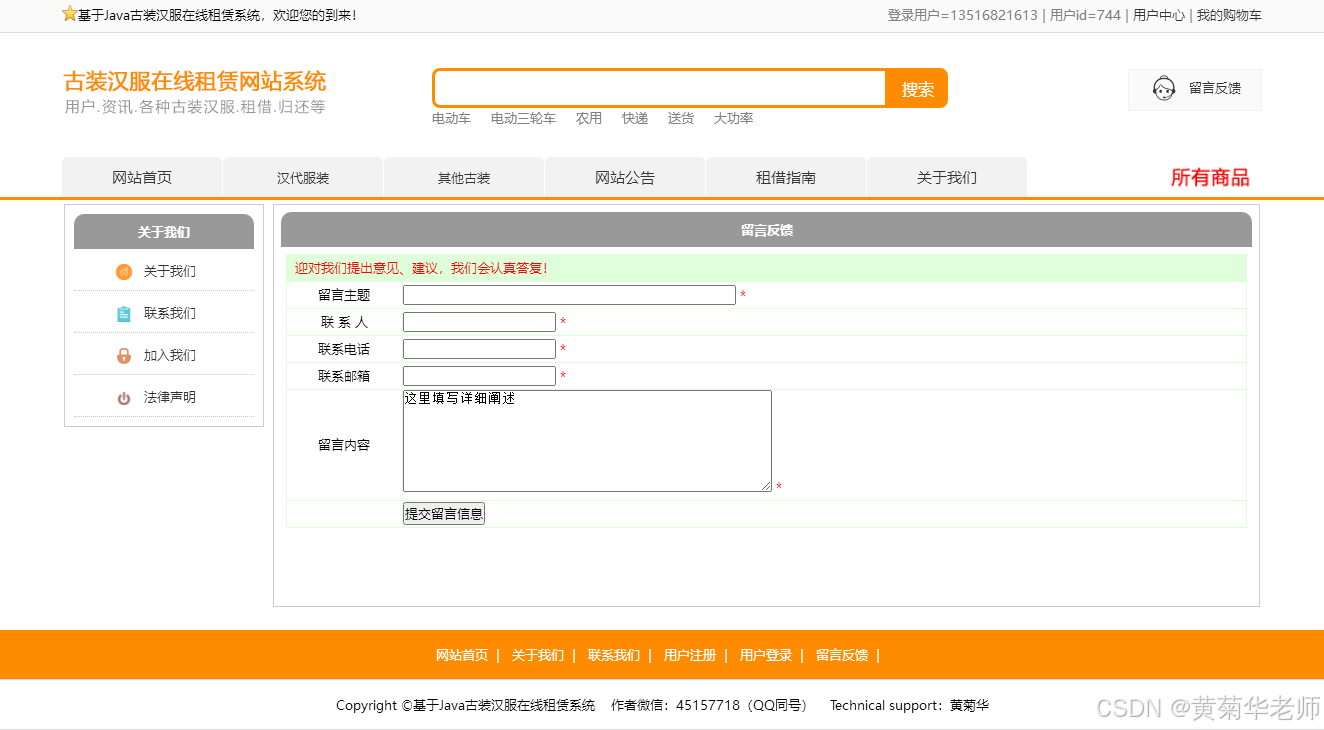Image resolution: width=1324 pixels, height=730 pixels.
Task: Click the 农用 search suggestion
Action: click(589, 118)
